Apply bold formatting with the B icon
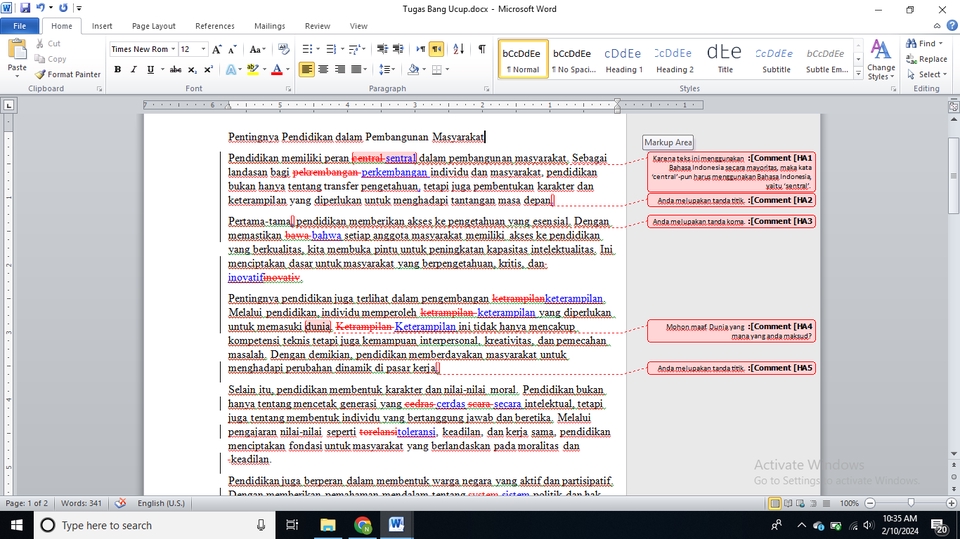The width and height of the screenshot is (960, 539). pyautogui.click(x=117, y=70)
